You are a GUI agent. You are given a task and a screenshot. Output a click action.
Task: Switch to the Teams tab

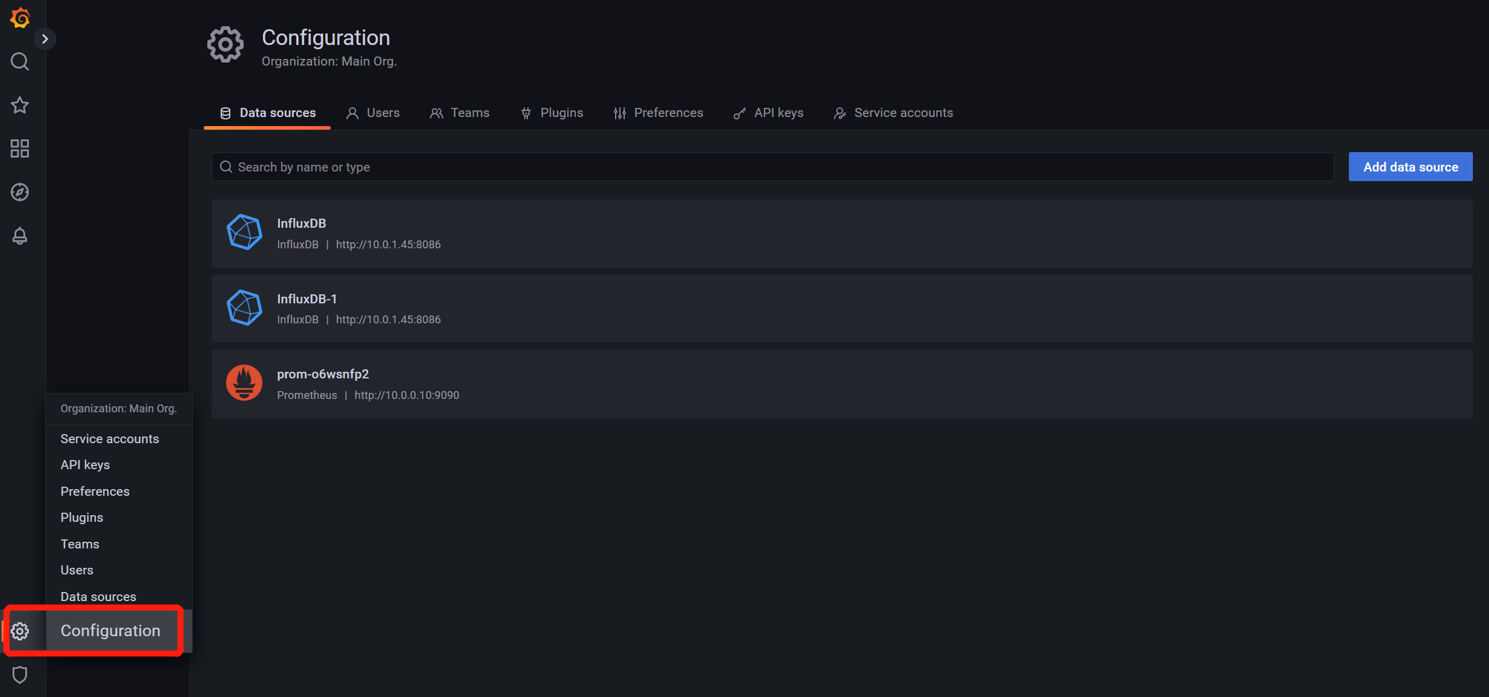(460, 113)
